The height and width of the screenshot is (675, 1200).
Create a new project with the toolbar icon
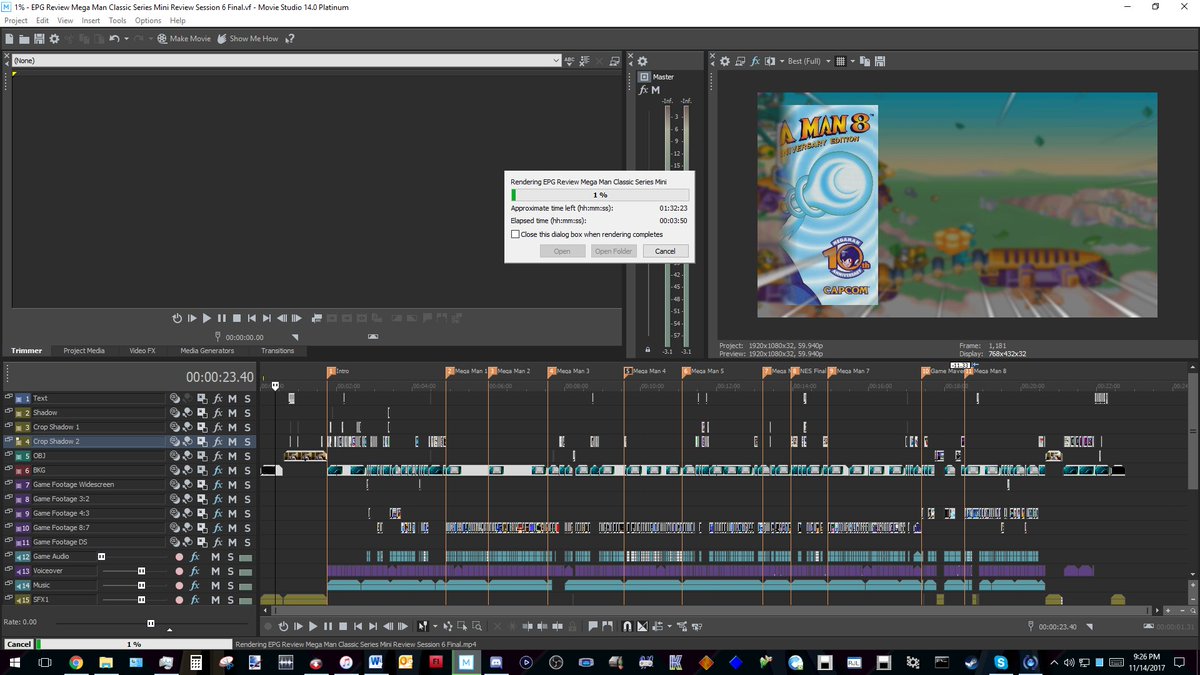click(x=9, y=38)
